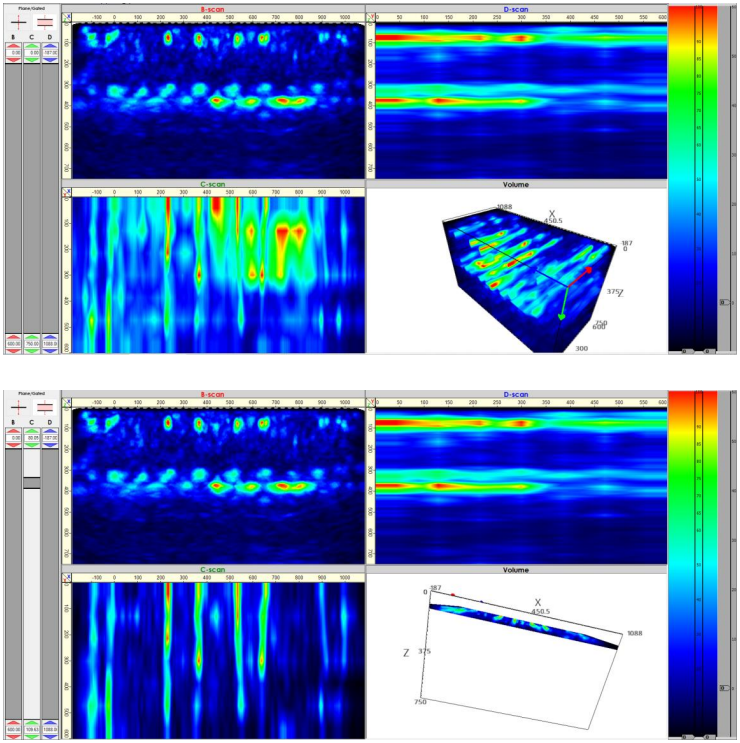The width and height of the screenshot is (740, 743).
Task: Increase B end value 600, upper panel up arrow
Action: (13, 336)
